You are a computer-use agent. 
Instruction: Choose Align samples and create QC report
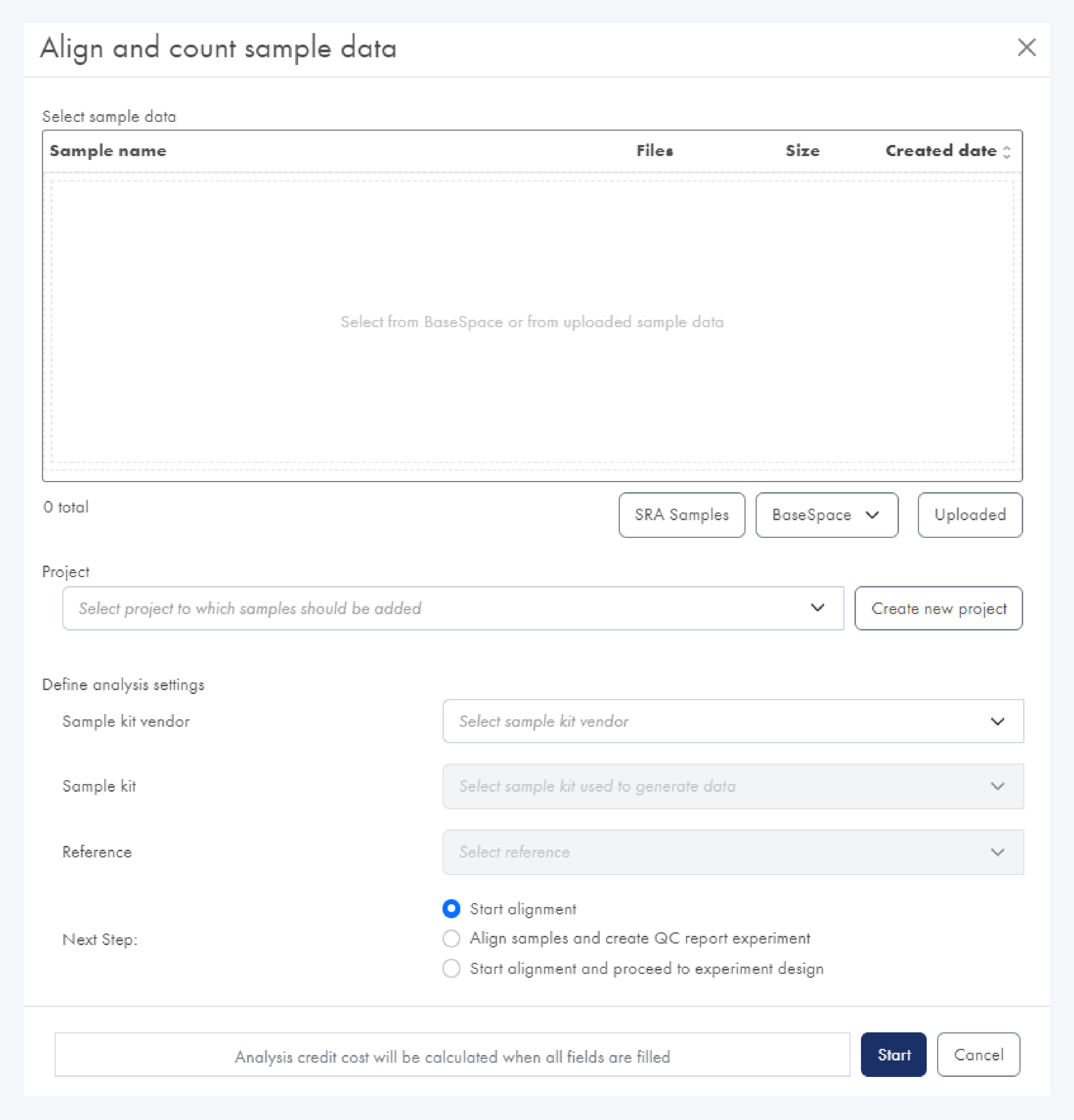(x=451, y=939)
